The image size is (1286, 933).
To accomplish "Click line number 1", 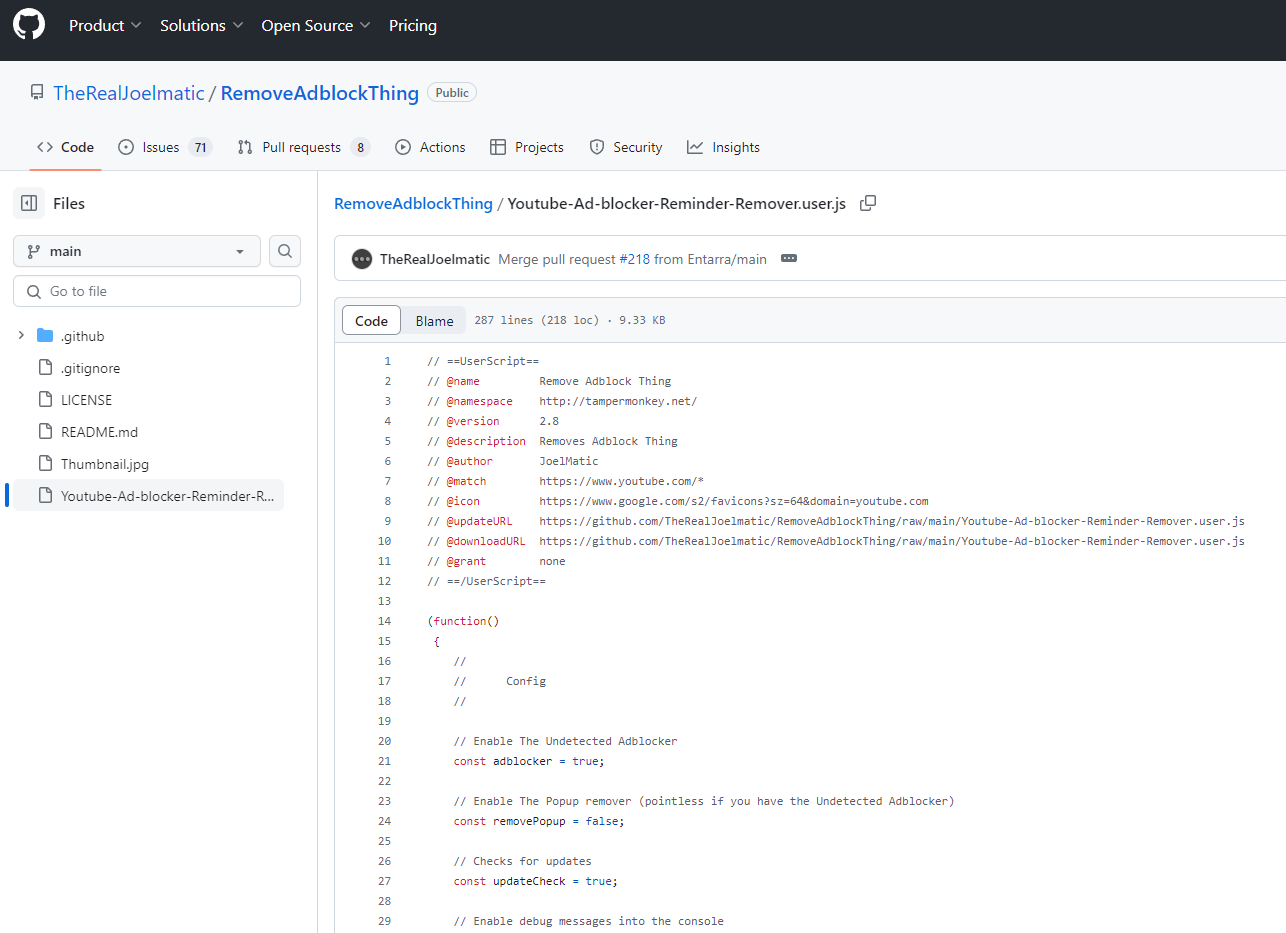I will point(387,361).
